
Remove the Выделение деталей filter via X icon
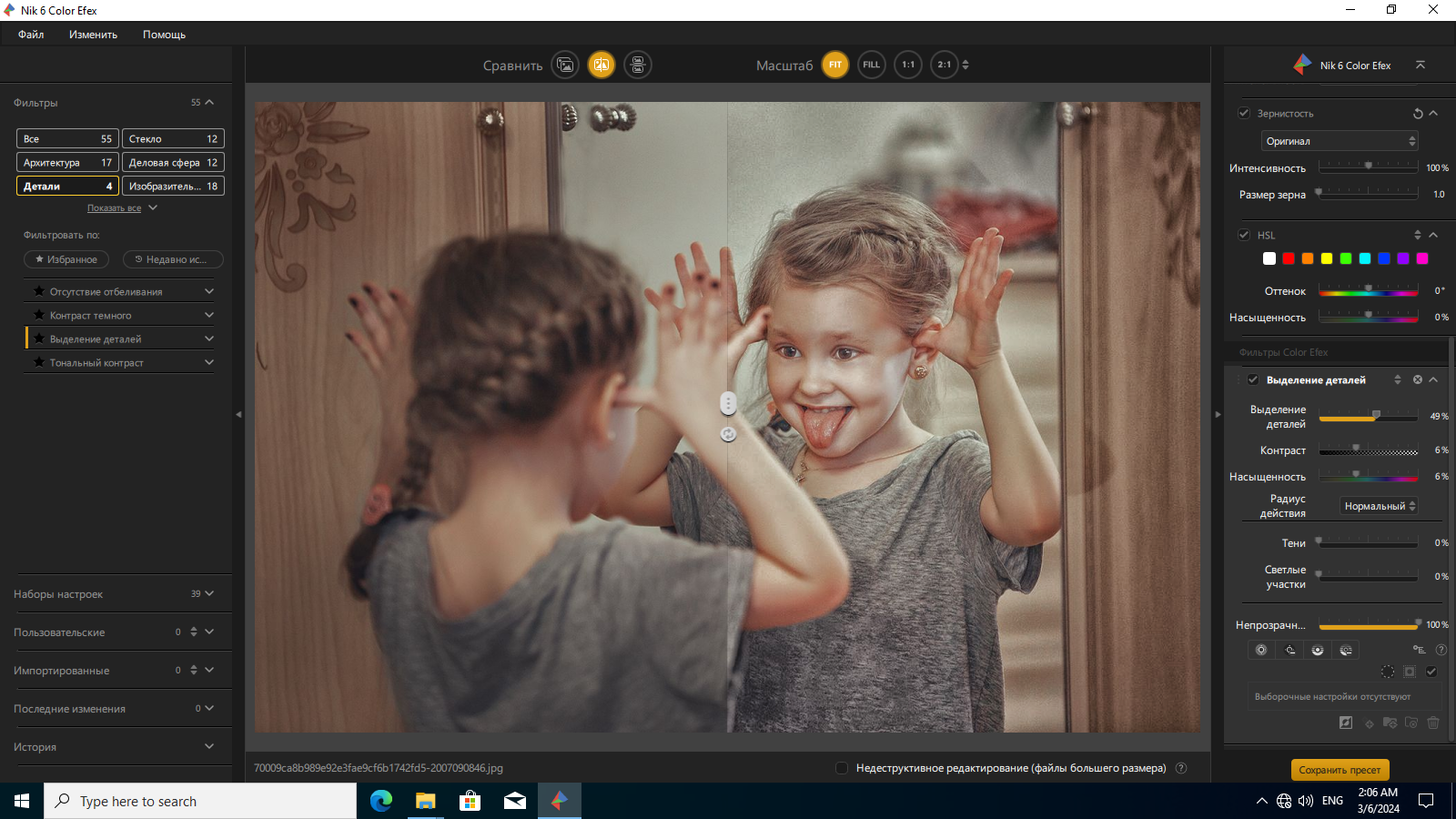click(x=1417, y=379)
